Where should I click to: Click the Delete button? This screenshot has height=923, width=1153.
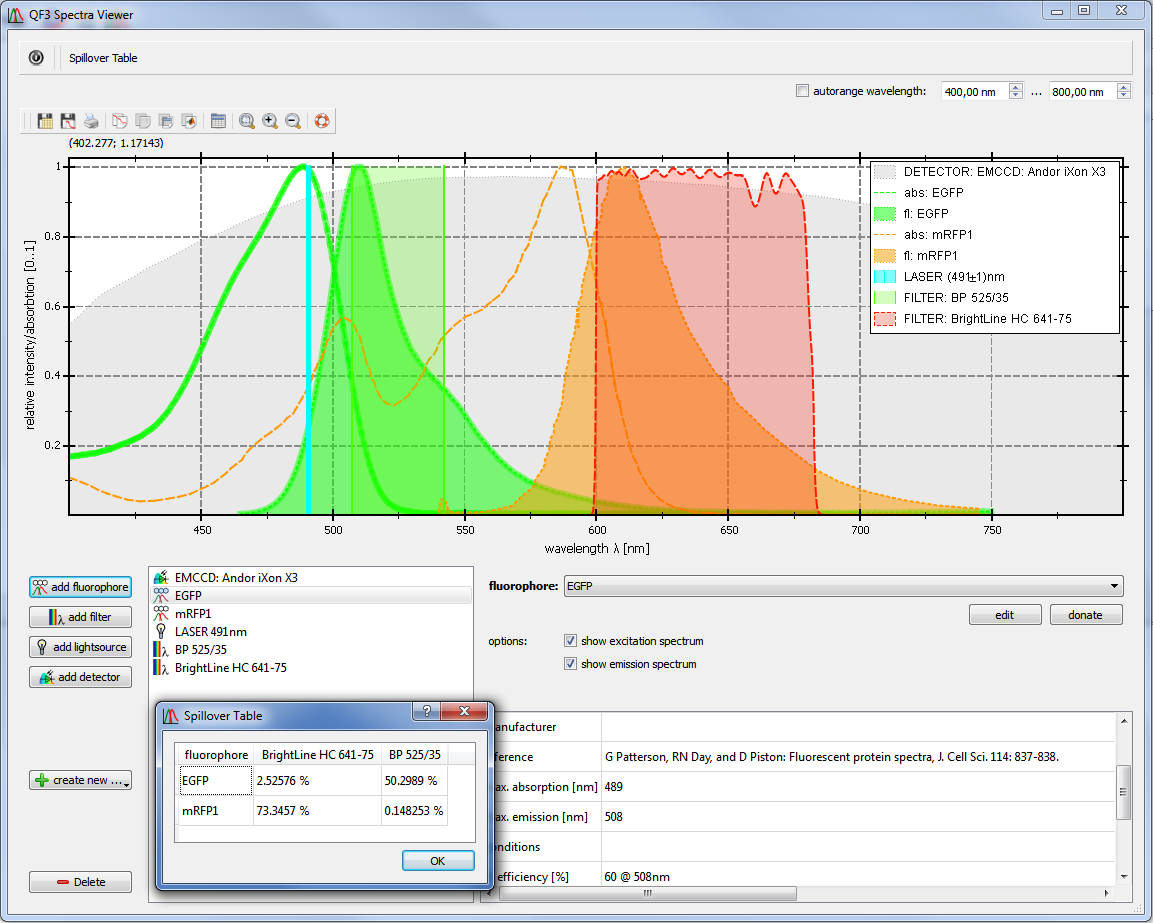point(80,882)
